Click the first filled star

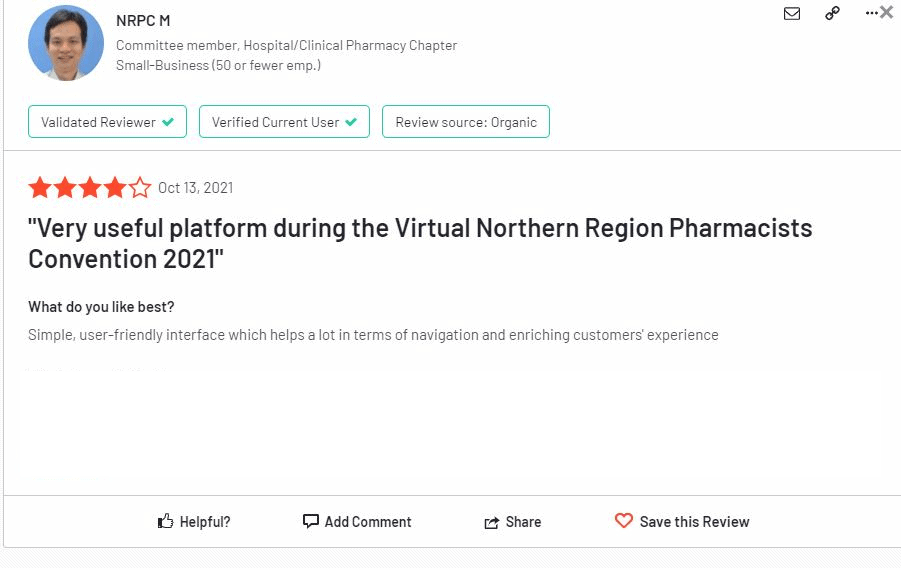pyautogui.click(x=40, y=187)
